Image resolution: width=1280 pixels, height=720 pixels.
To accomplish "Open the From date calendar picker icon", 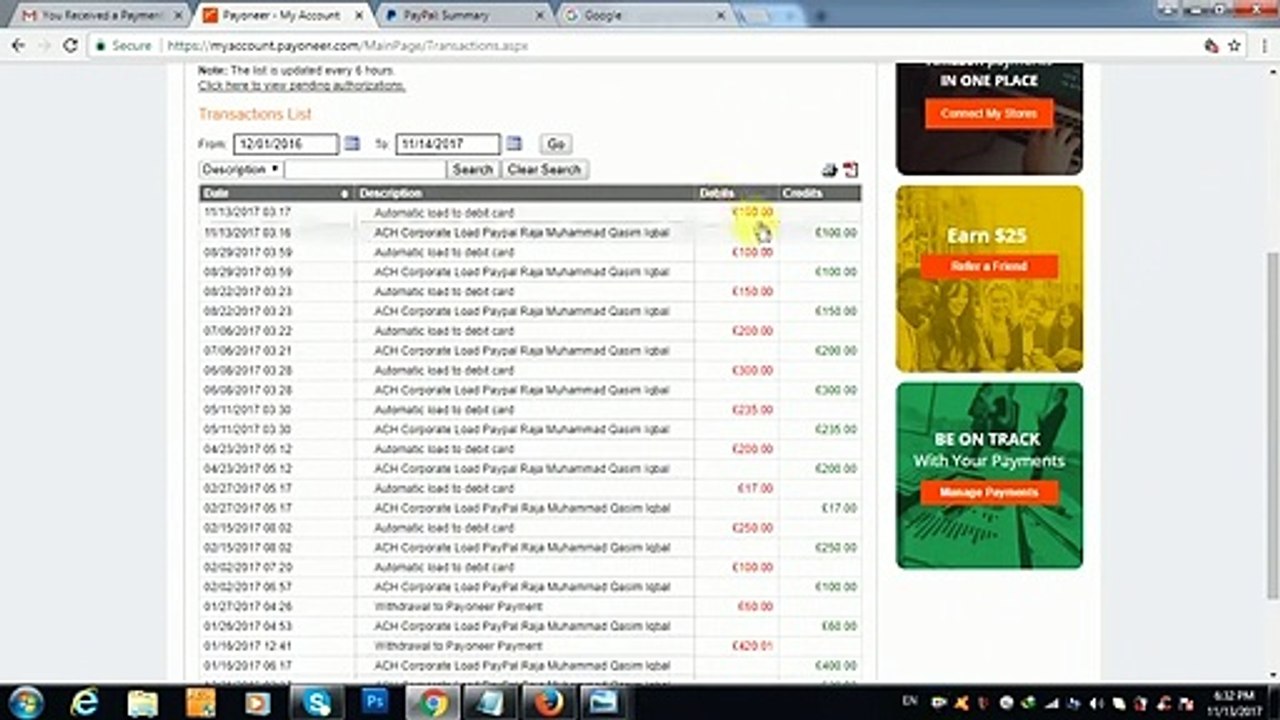I will pos(352,144).
